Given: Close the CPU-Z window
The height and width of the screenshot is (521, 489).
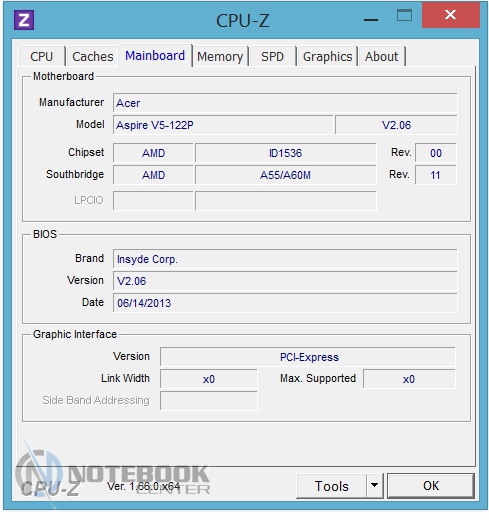Looking at the screenshot, I should coord(450,15).
